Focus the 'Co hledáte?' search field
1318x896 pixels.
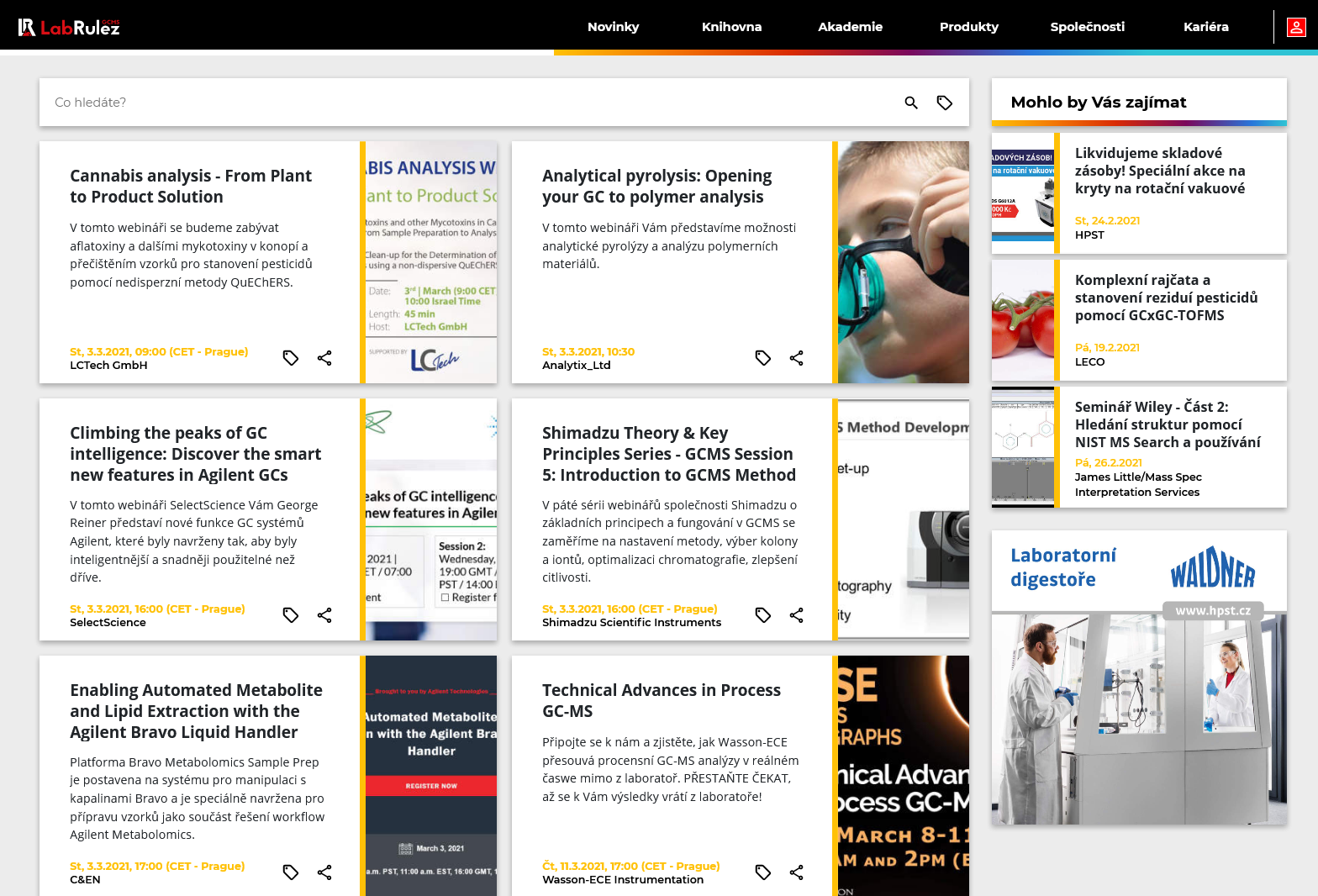tap(471, 103)
